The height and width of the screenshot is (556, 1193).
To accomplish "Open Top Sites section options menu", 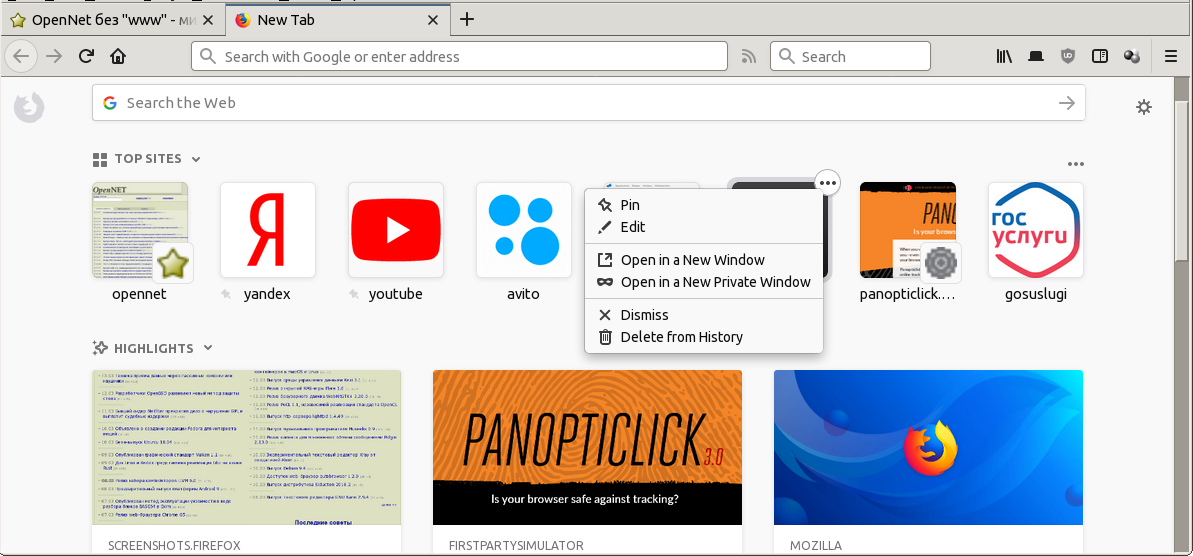I will [1075, 164].
